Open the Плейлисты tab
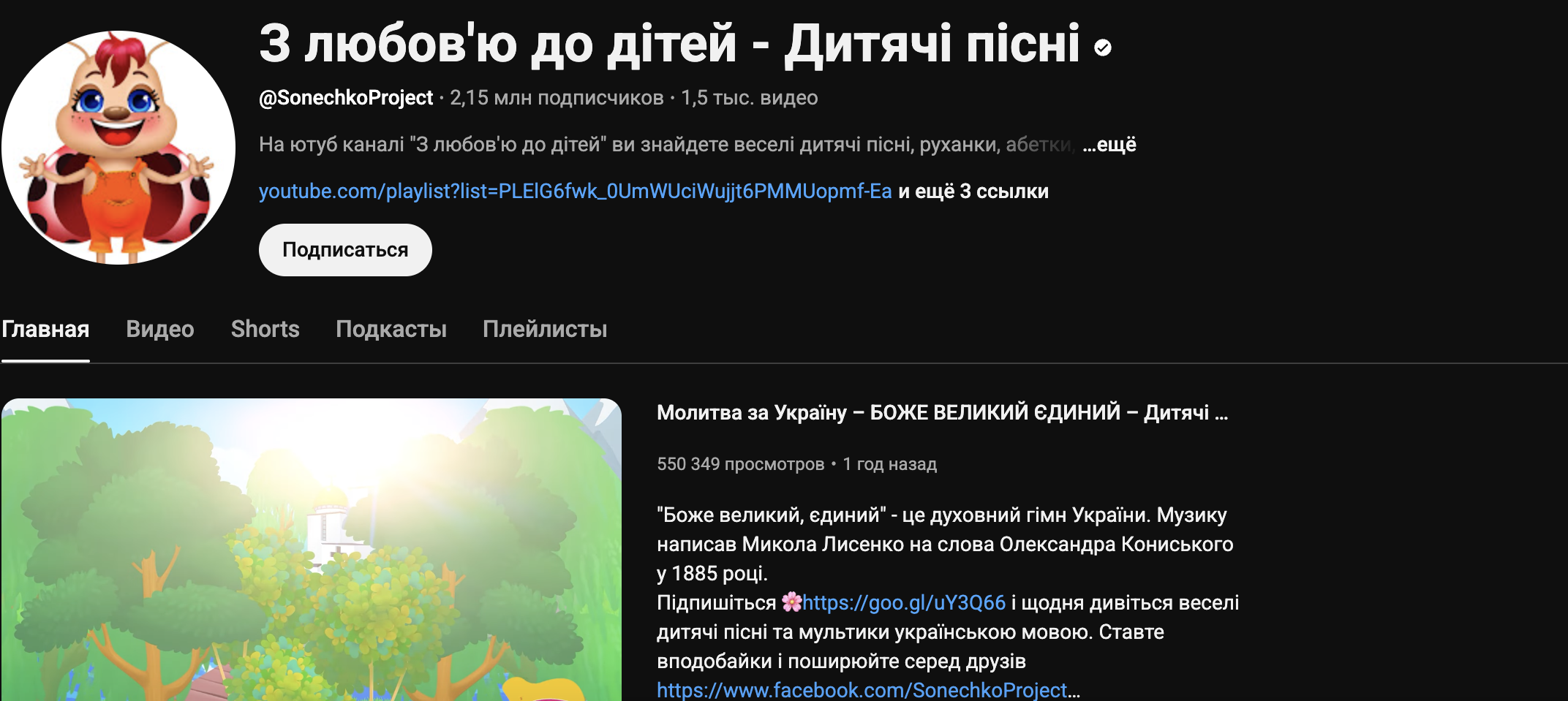Screen dimensions: 1568x701 click(x=545, y=329)
